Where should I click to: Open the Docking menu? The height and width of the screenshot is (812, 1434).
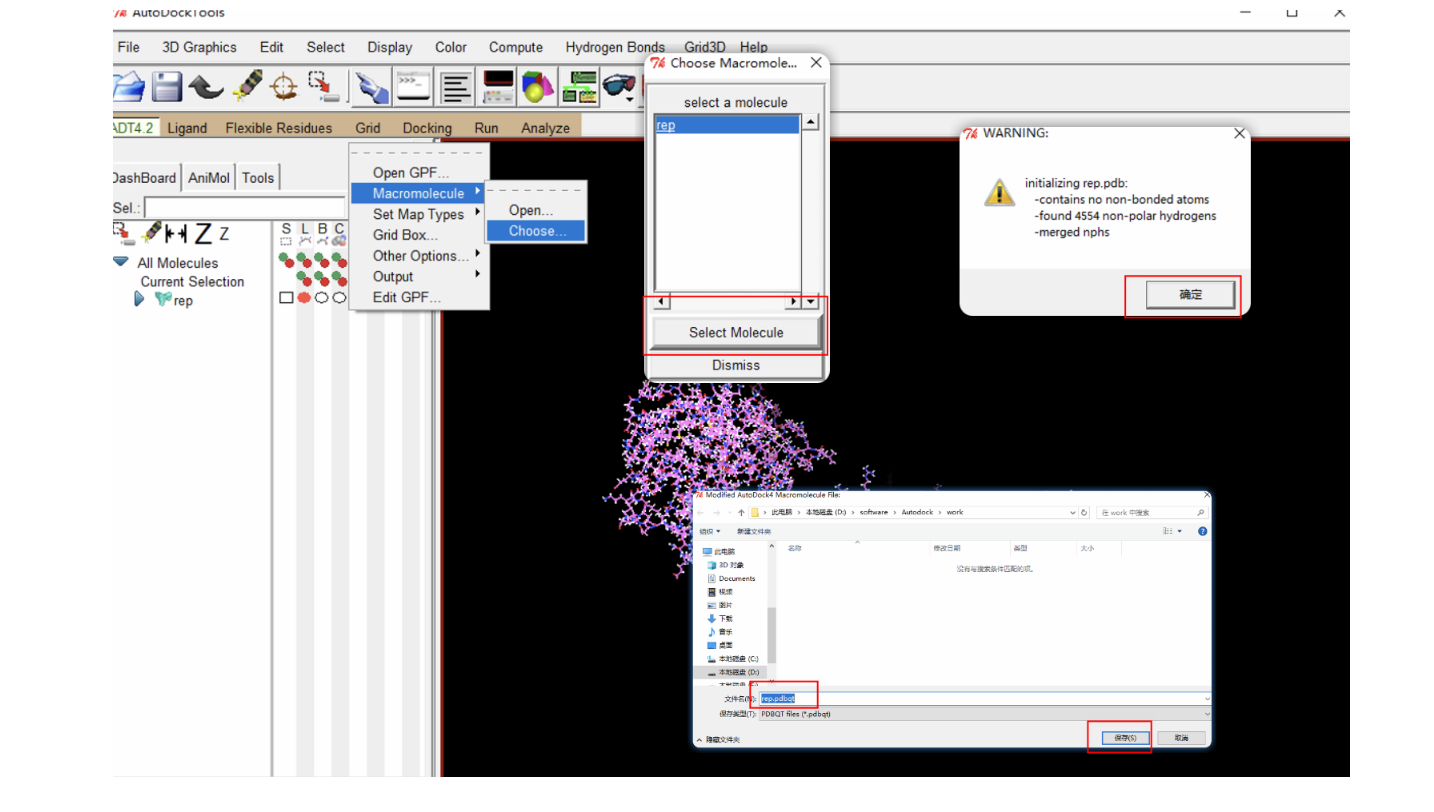click(427, 128)
